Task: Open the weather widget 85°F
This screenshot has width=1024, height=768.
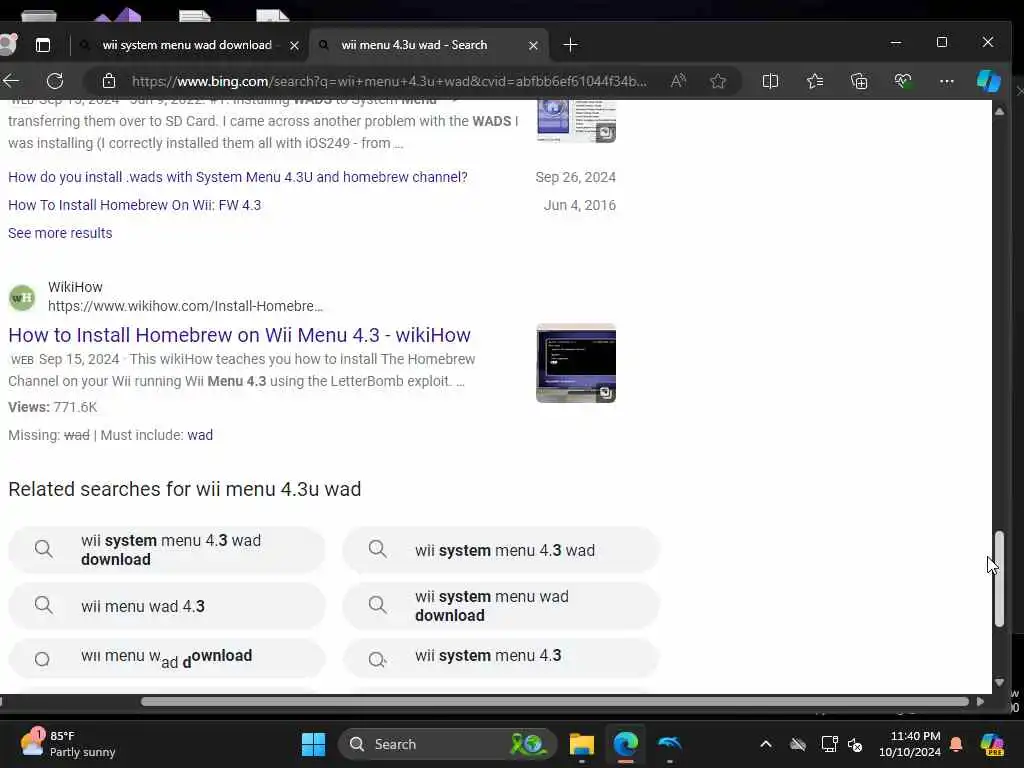Action: click(x=68, y=744)
